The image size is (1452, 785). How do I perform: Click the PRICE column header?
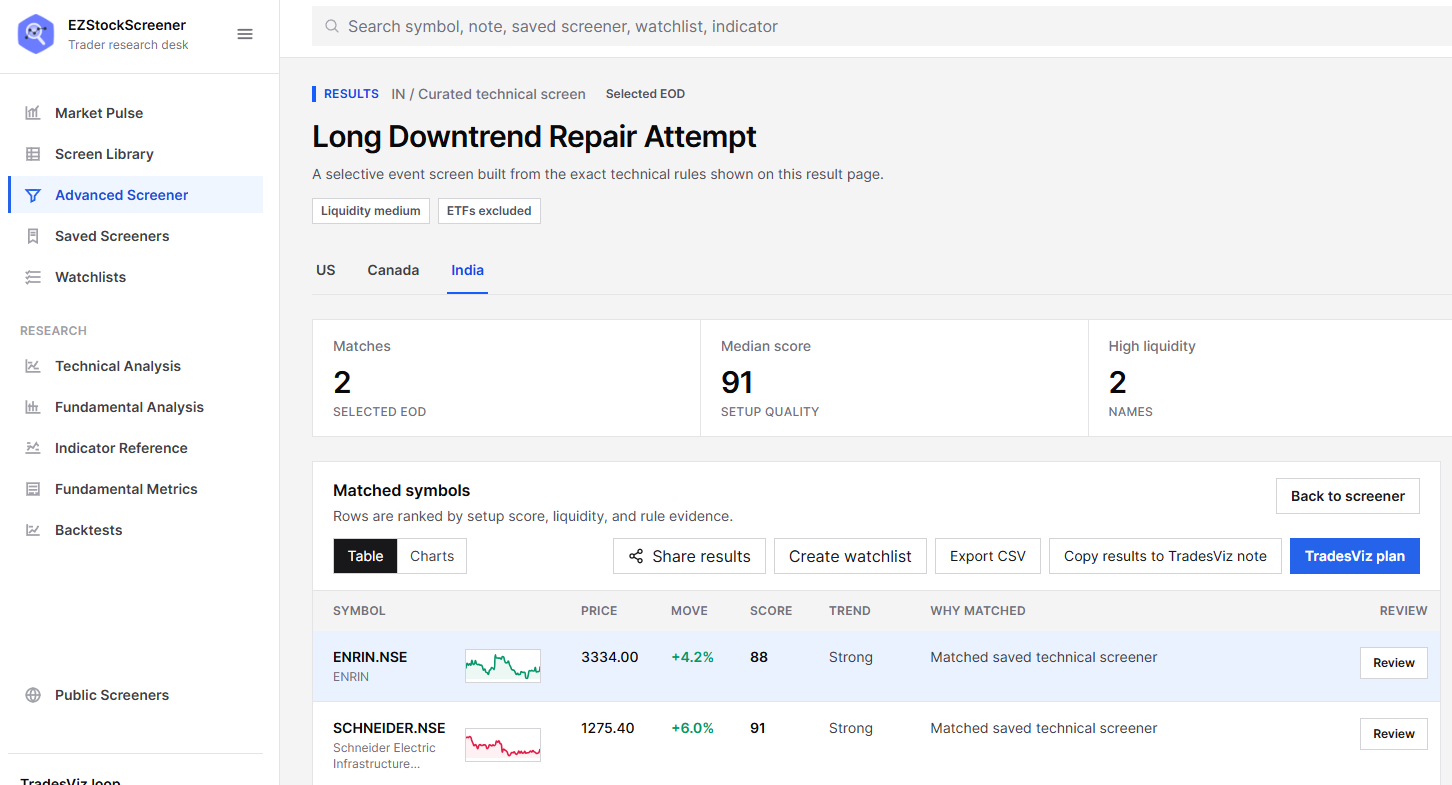(x=599, y=611)
